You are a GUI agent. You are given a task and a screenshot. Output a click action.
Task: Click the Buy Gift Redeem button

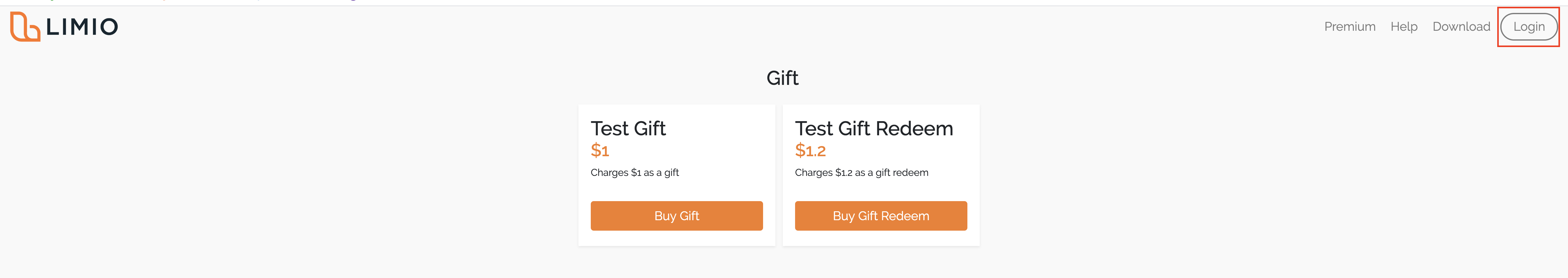point(881,216)
